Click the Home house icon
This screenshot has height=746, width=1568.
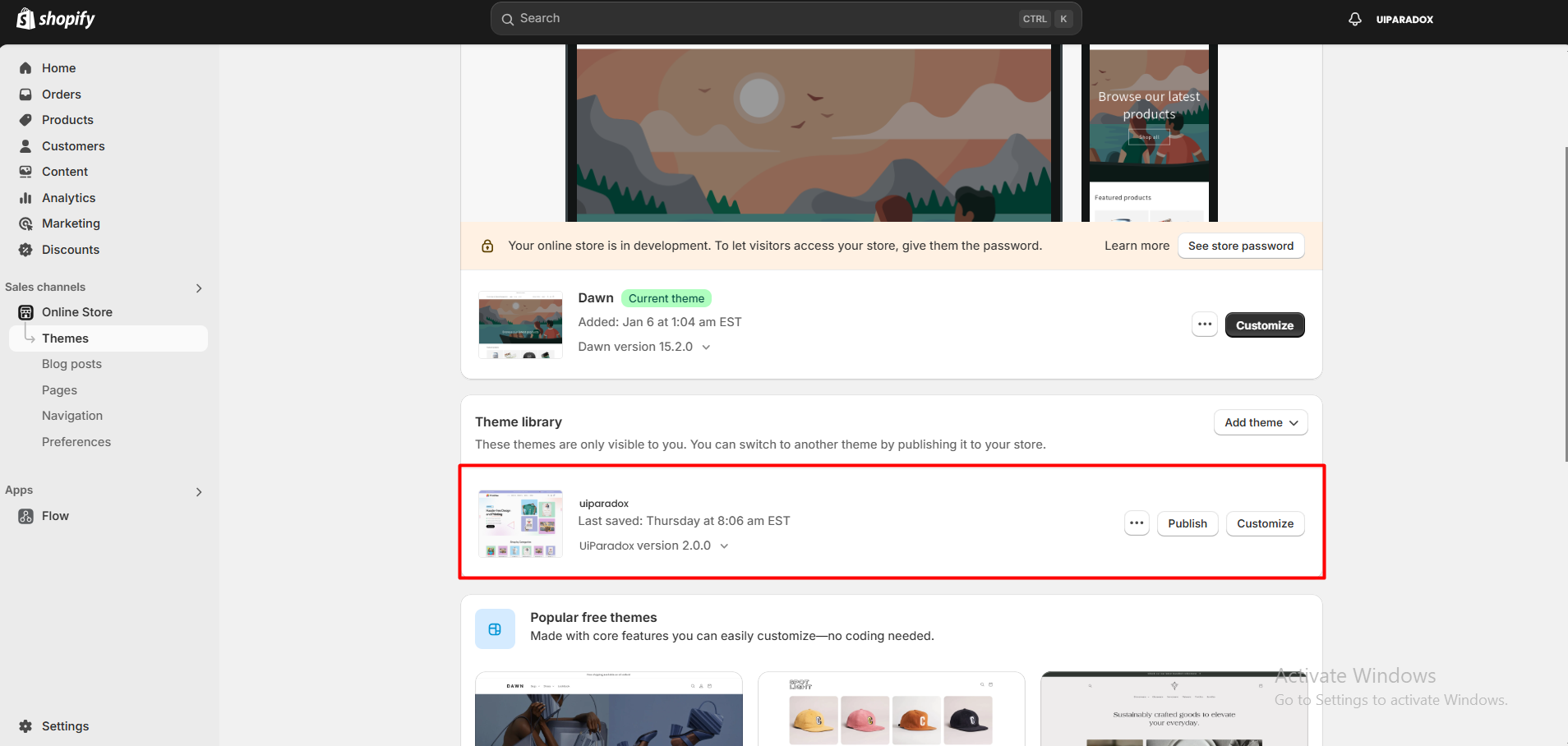25,68
